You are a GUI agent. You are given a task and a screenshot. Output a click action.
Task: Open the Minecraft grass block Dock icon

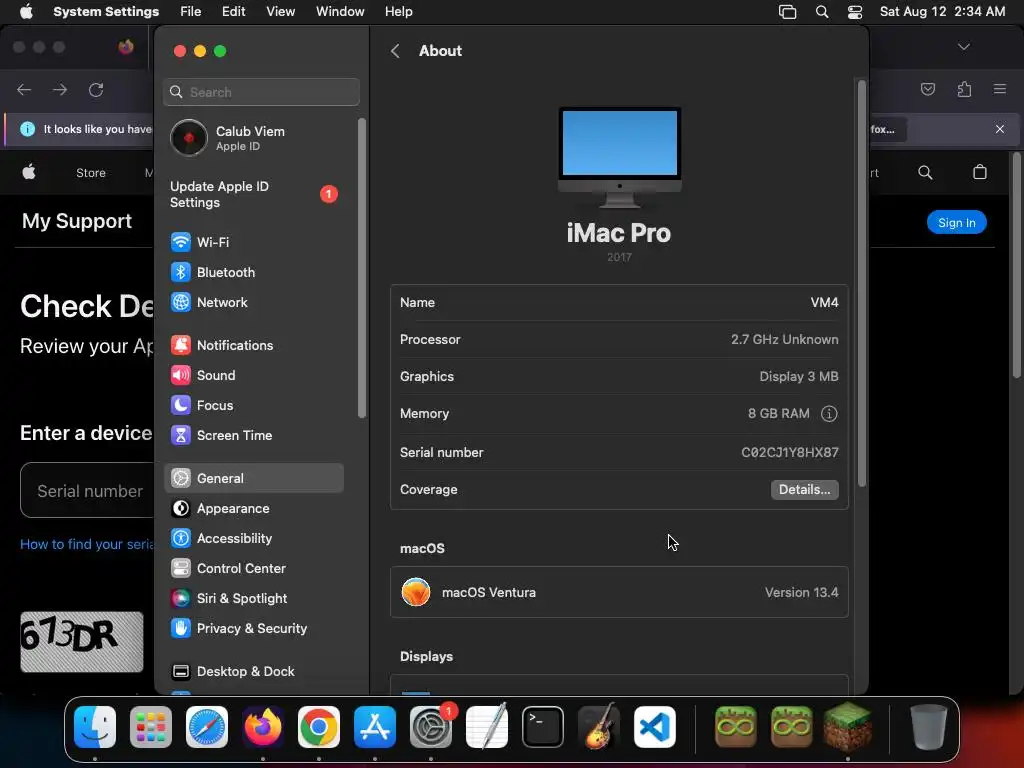(x=848, y=727)
